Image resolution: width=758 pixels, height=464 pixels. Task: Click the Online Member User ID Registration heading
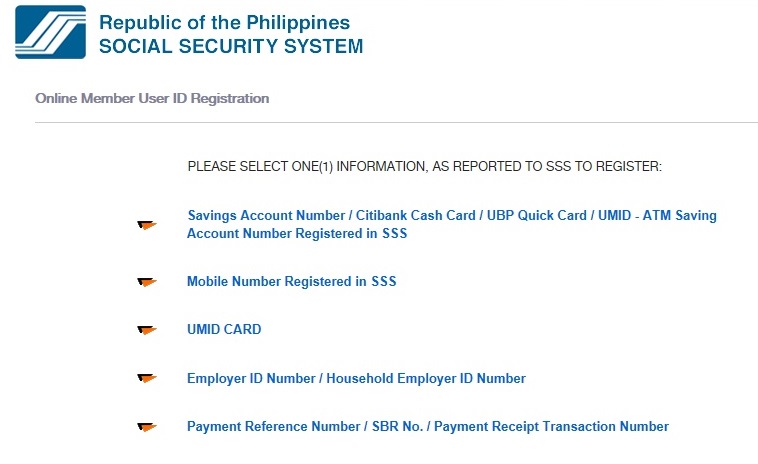pyautogui.click(x=152, y=98)
